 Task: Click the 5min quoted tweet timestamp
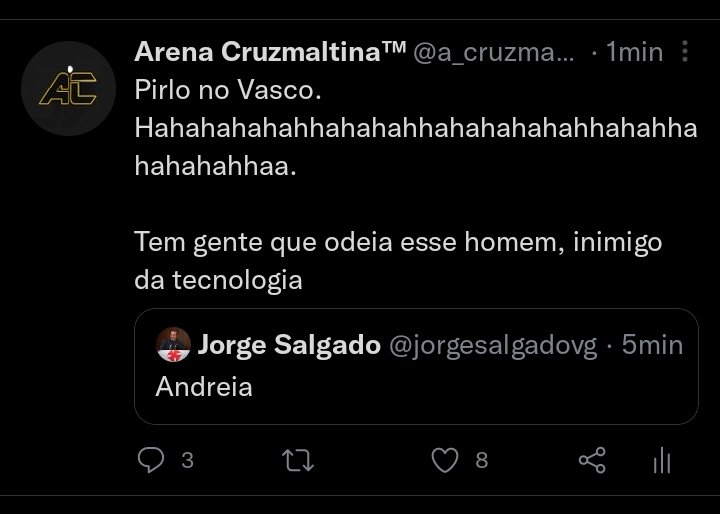pos(651,345)
